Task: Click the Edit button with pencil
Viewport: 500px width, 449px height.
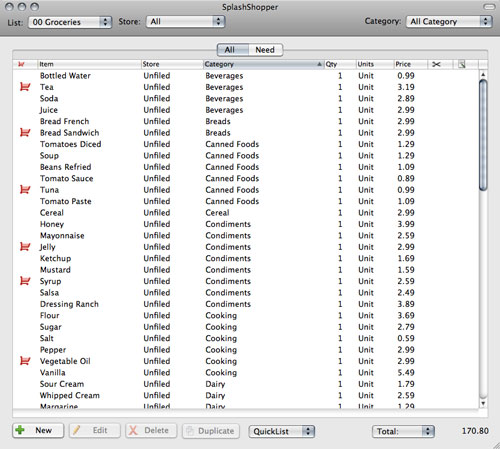Action: click(x=95, y=430)
